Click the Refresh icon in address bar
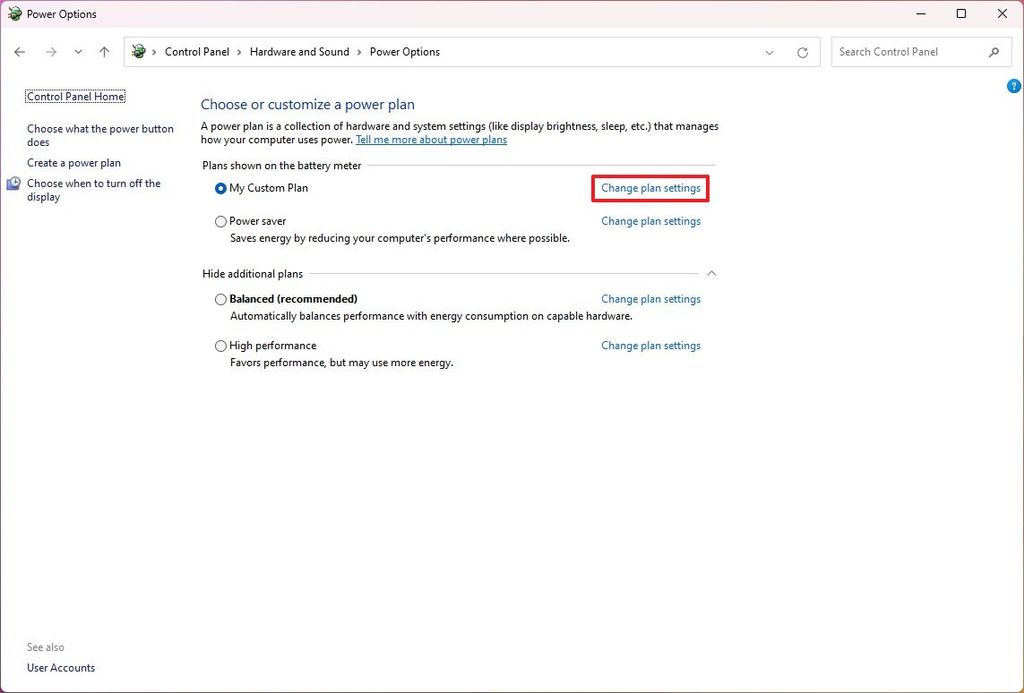 coord(802,52)
